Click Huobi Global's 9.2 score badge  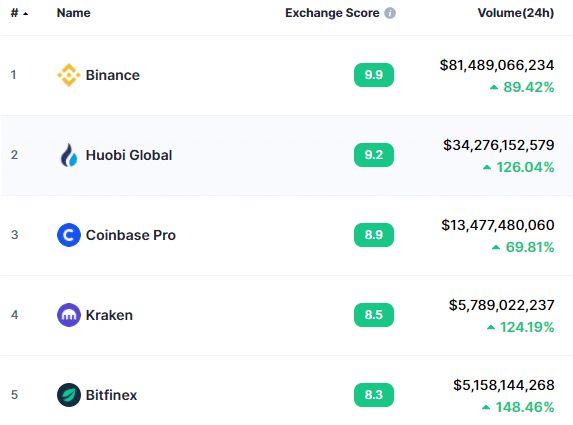click(374, 155)
